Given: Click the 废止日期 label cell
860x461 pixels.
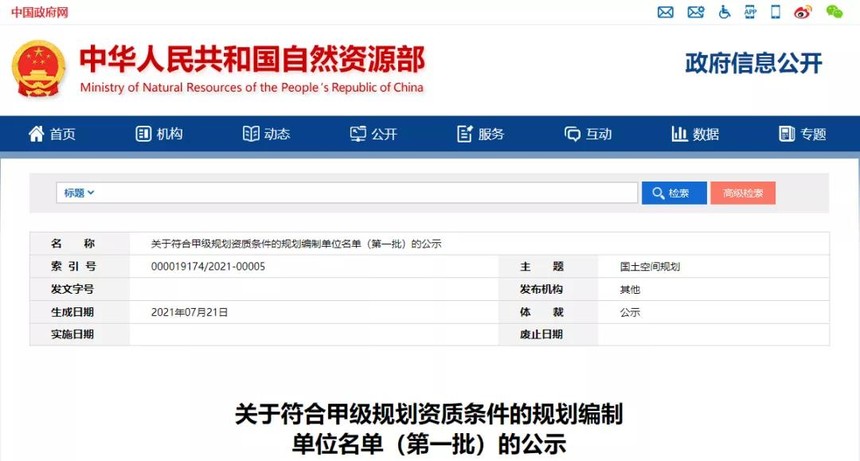Looking at the screenshot, I should coord(548,334).
